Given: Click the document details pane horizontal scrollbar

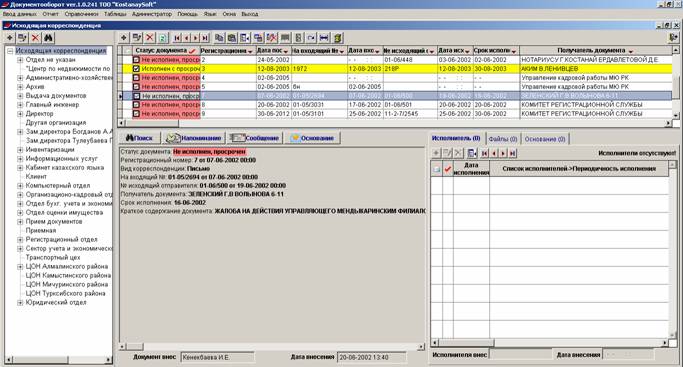Looking at the screenshot, I should click(x=272, y=347).
